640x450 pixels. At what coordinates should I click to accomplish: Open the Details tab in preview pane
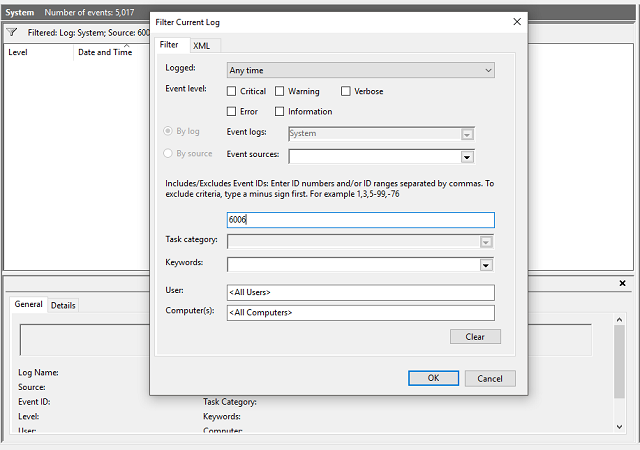(x=63, y=305)
